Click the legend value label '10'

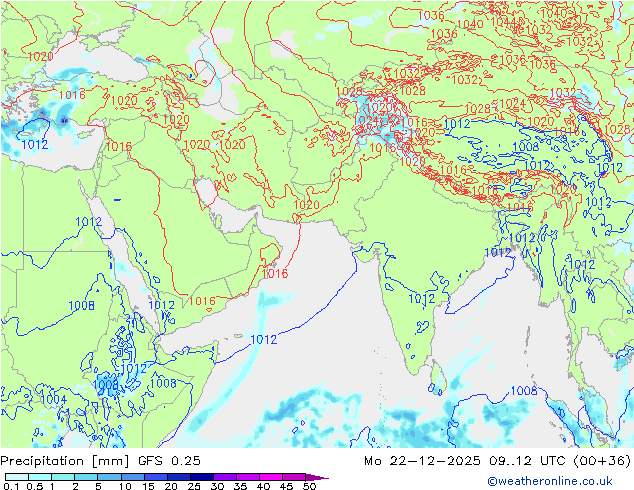click(x=125, y=486)
